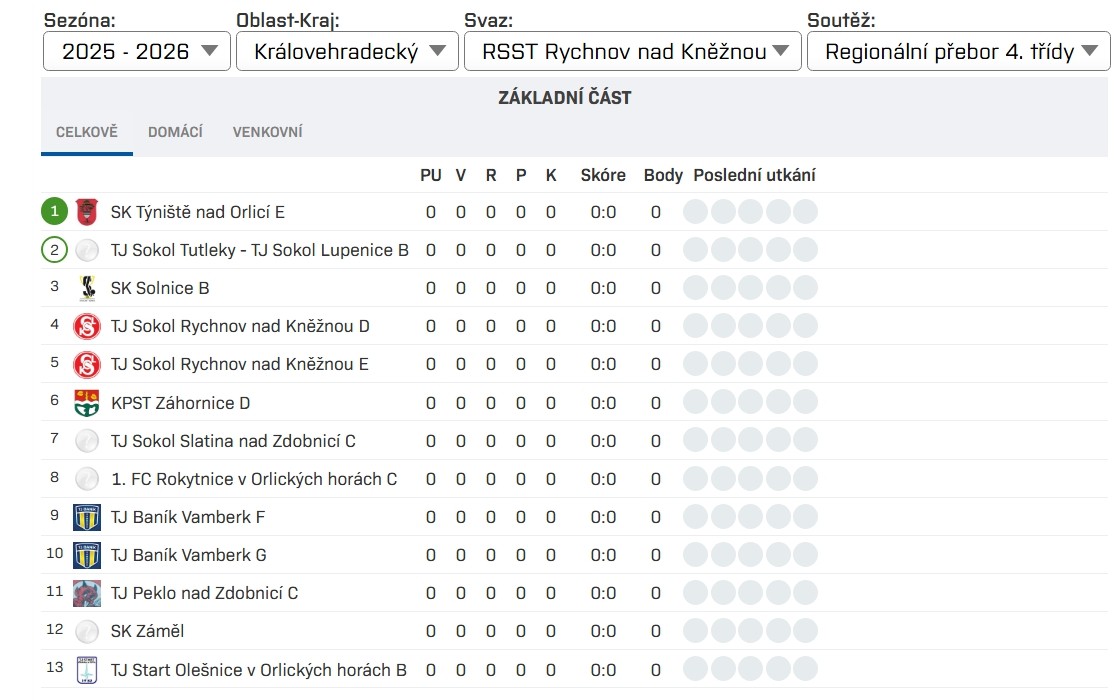Click TJ Start Olešnice B club logo
The image size is (1120, 700).
tap(87, 670)
